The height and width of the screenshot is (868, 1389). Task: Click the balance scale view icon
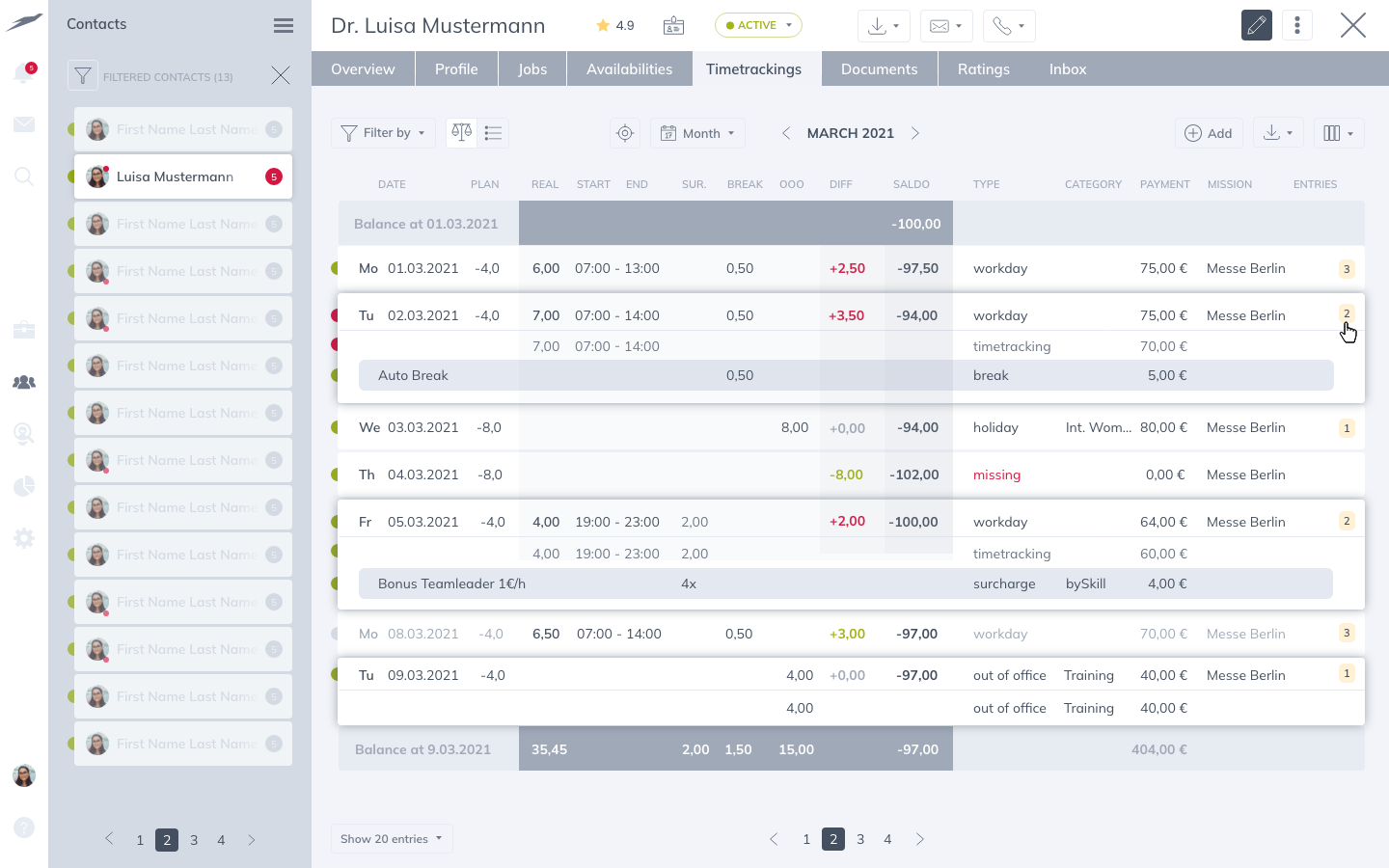click(x=462, y=133)
